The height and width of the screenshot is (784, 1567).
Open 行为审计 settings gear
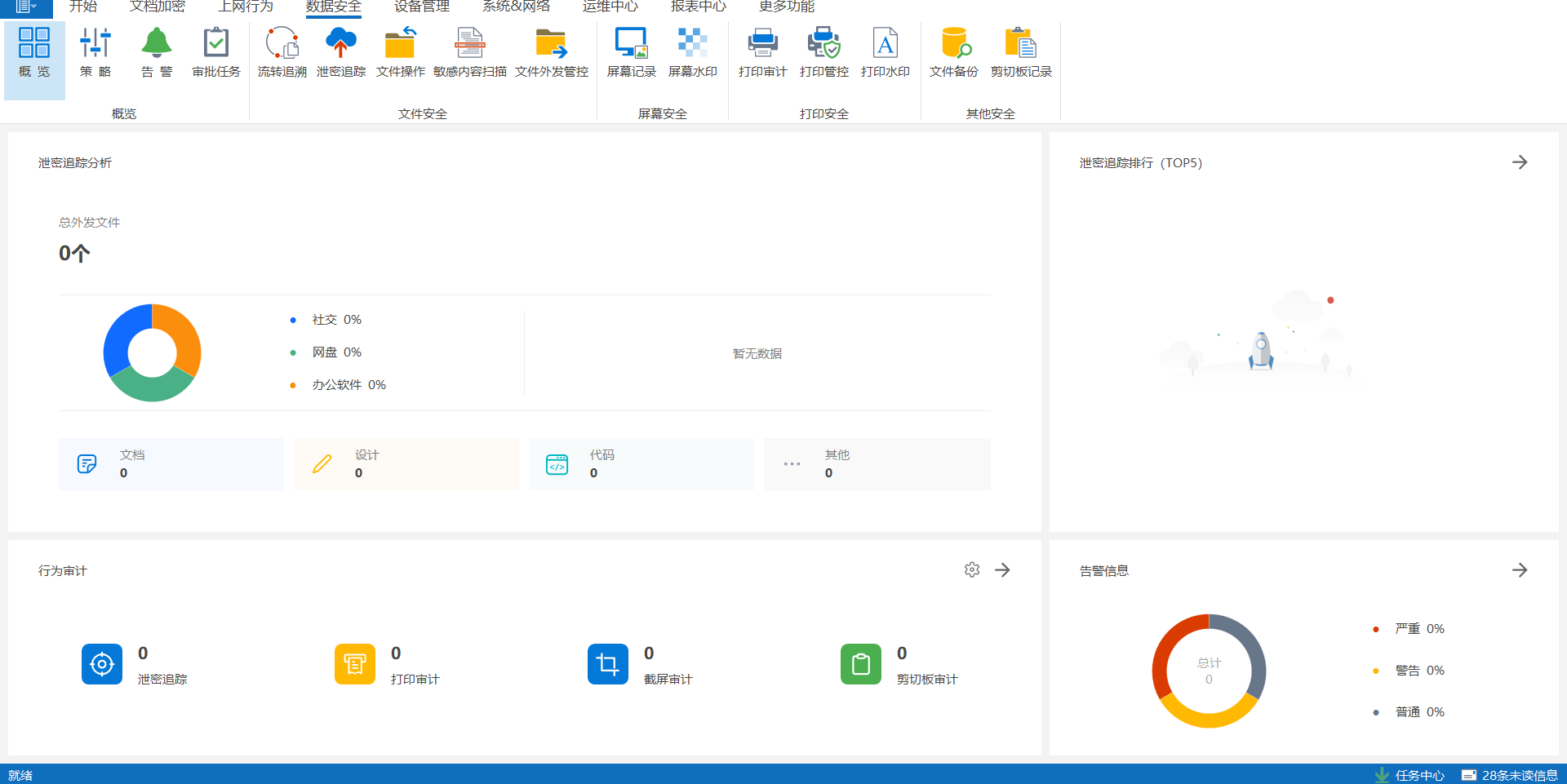pyautogui.click(x=971, y=569)
